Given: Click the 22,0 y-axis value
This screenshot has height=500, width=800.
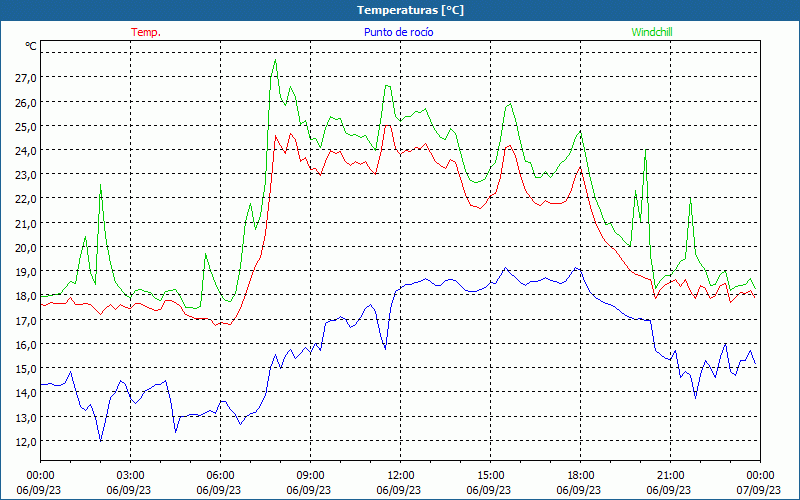Looking at the screenshot, I should point(26,199).
